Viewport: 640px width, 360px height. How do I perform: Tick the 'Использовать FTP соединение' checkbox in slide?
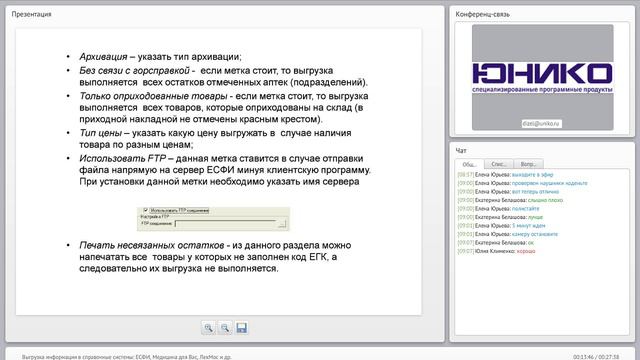146,210
